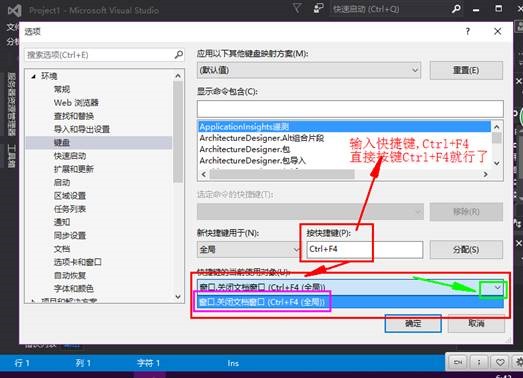Select 启动 in options tree
Viewport: 523px width, 378px height.
point(62,182)
